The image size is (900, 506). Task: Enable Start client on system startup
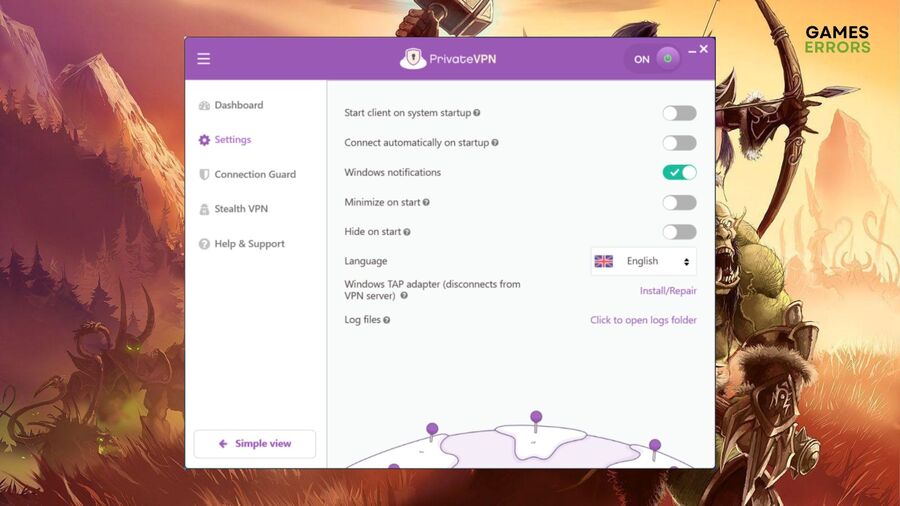(680, 113)
